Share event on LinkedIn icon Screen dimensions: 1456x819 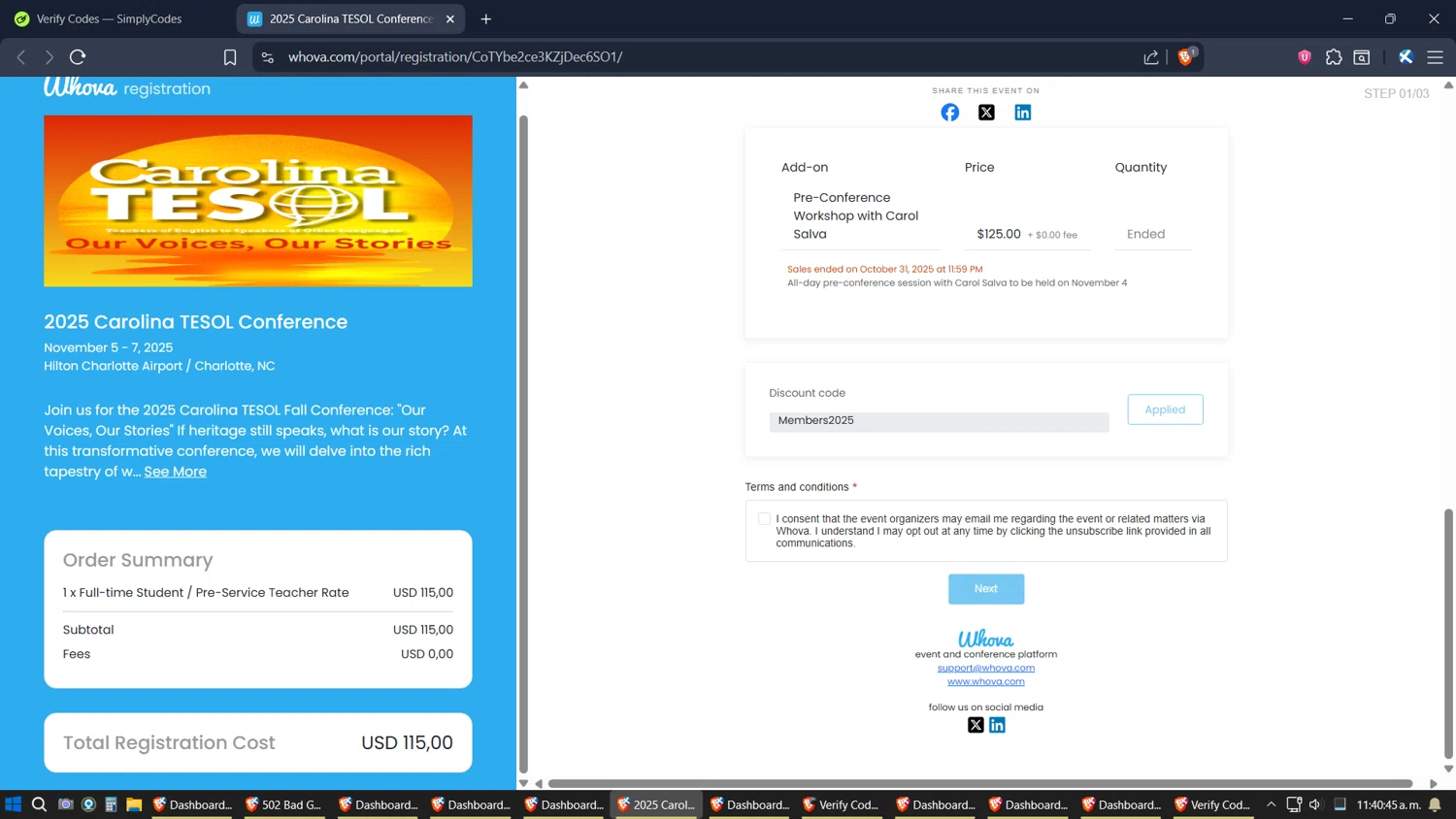[1023, 113]
